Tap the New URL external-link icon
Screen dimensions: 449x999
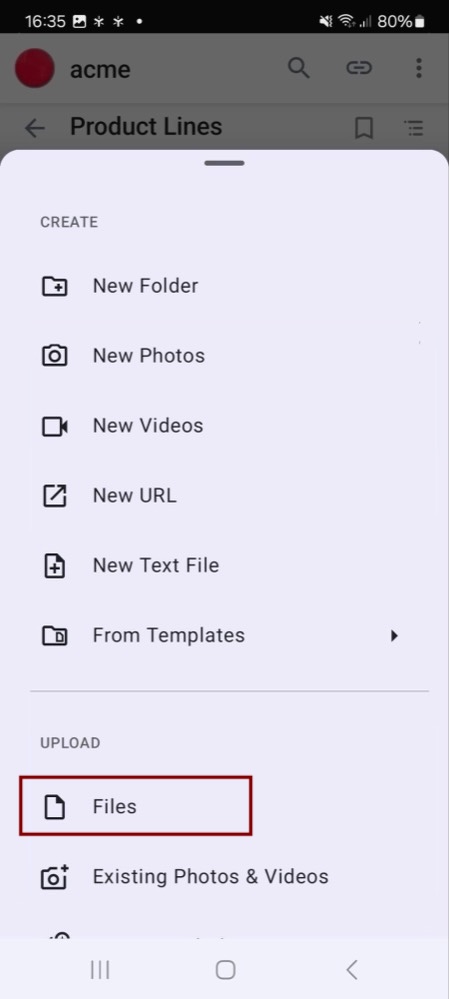(55, 496)
